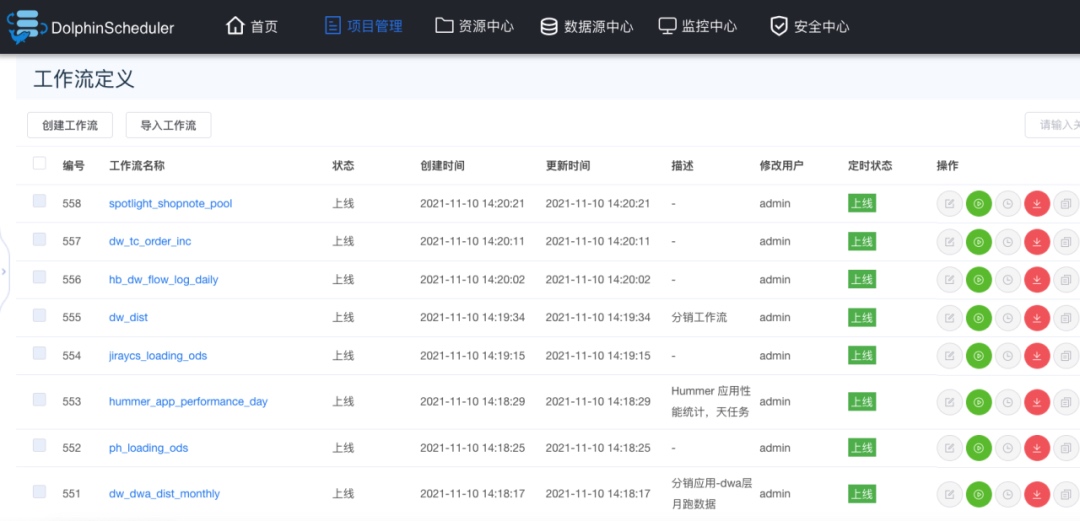Click the search keyword input field
Screen dimensions: 1080x521
(x=1054, y=126)
